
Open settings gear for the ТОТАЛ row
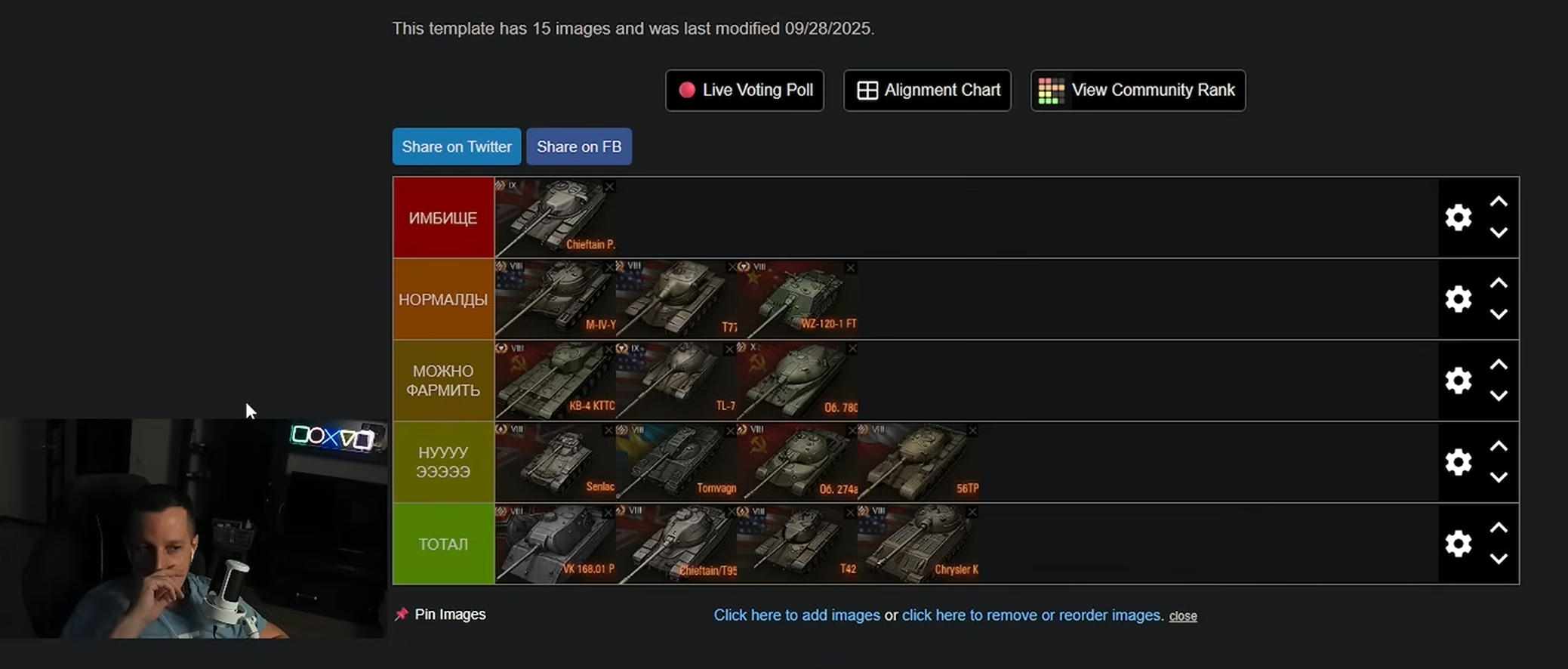pyautogui.click(x=1458, y=544)
